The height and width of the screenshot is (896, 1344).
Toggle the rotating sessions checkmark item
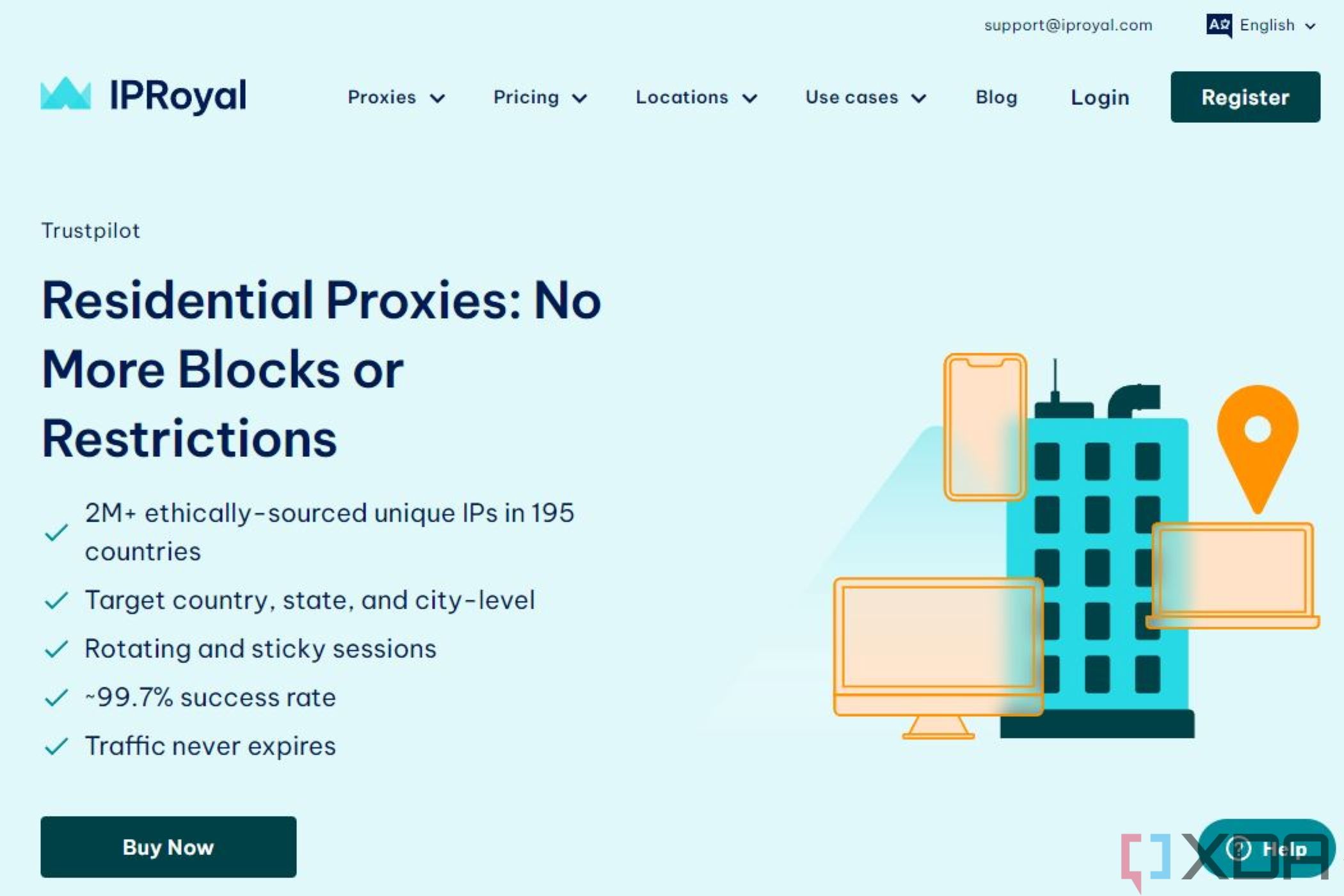click(x=56, y=649)
